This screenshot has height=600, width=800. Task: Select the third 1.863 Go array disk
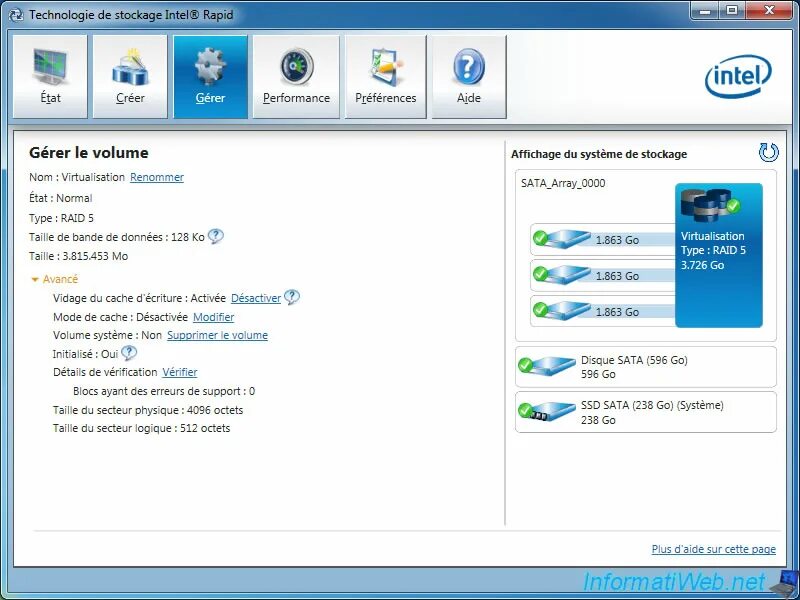pos(603,311)
